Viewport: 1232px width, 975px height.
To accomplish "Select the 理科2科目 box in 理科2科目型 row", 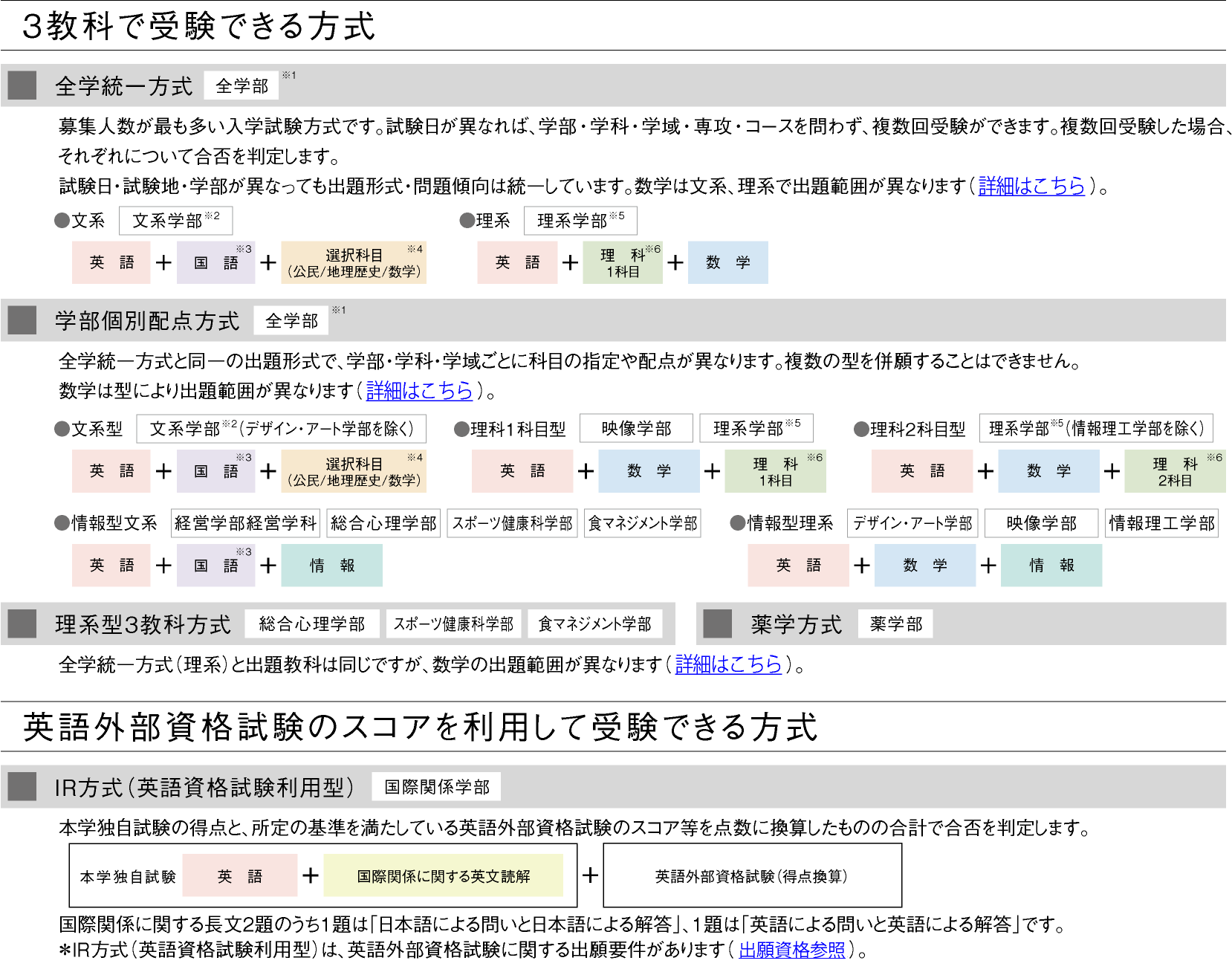I will (1176, 470).
